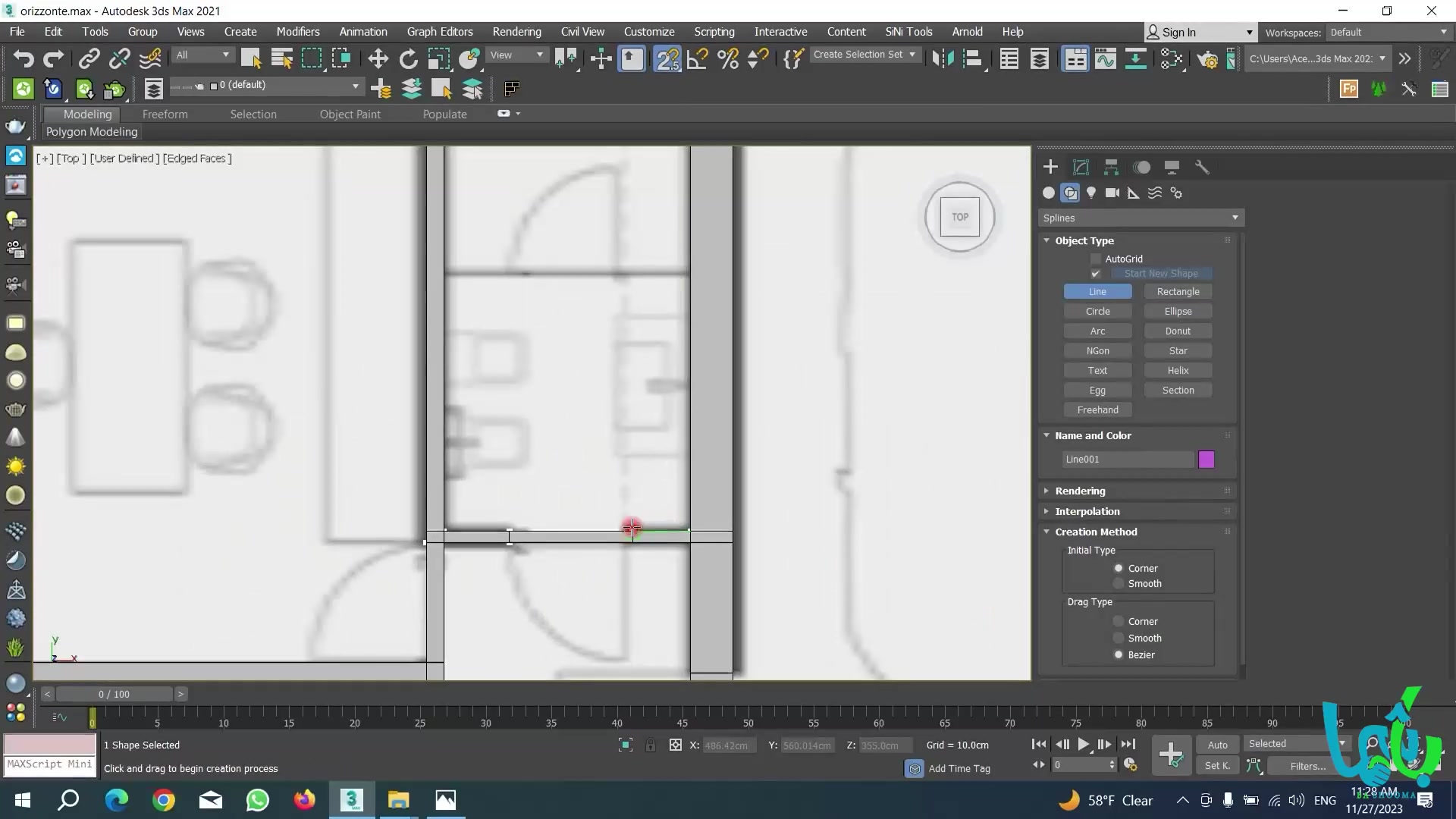Toggle the 2.5D Snaps icon

tap(667, 58)
